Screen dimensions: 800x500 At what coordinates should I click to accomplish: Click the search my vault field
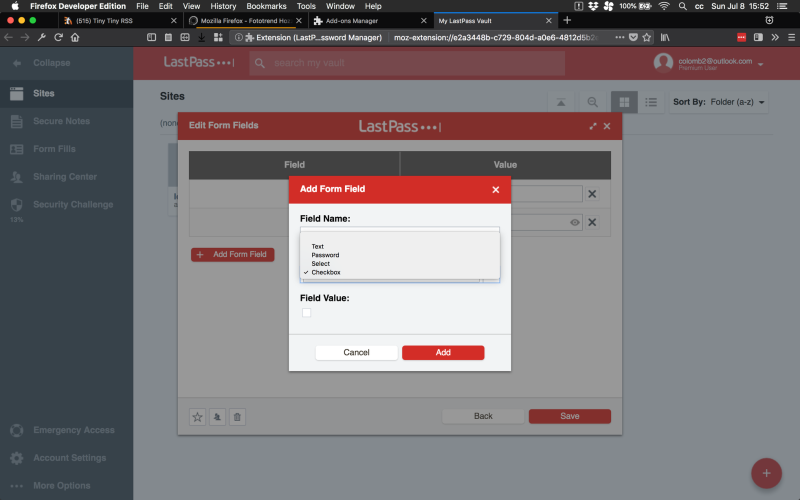(407, 63)
